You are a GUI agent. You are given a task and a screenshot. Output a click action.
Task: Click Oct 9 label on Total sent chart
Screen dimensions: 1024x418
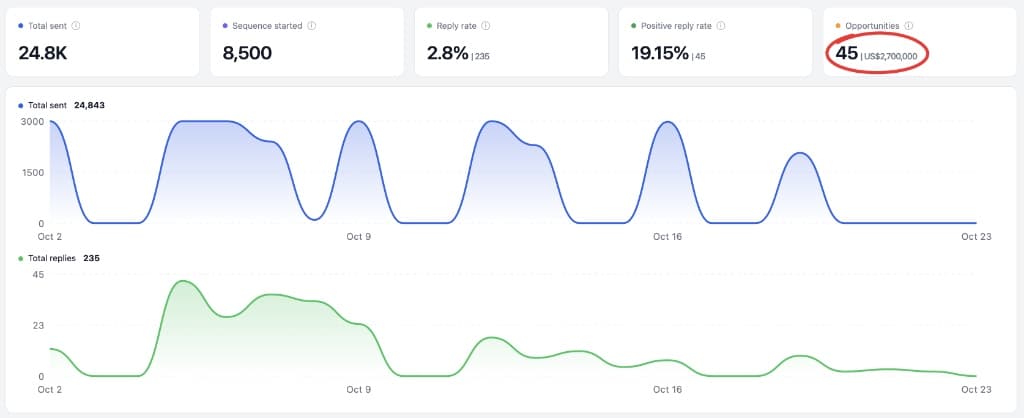pos(359,236)
